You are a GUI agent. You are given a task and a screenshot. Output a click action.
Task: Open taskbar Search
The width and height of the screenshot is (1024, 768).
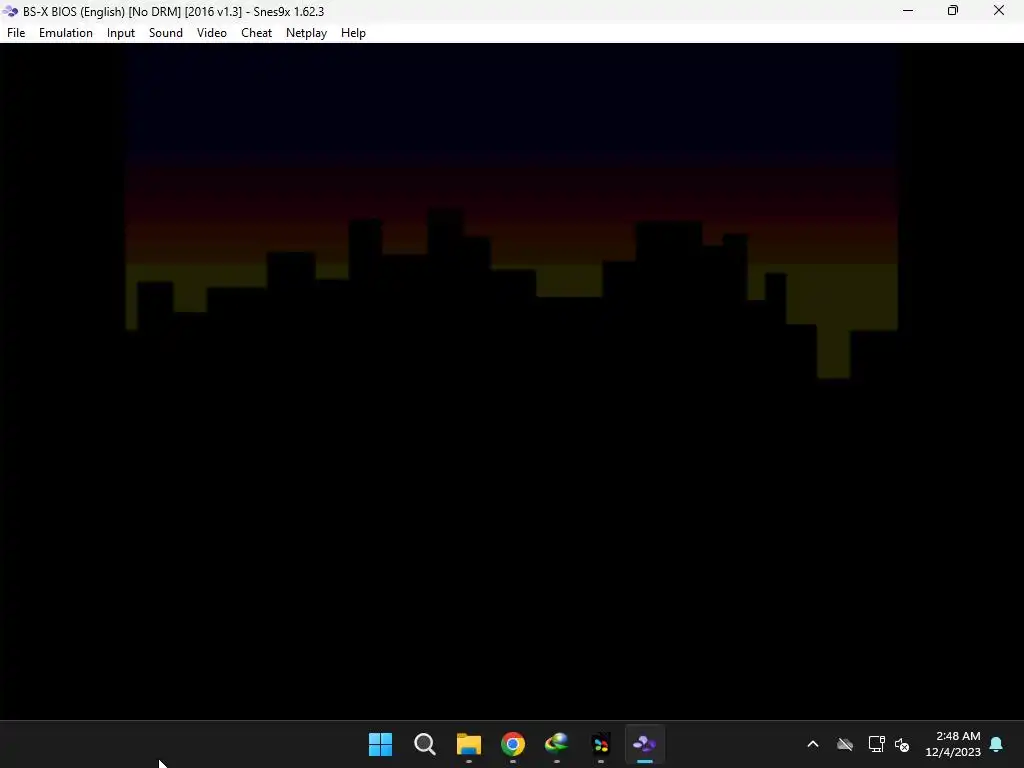[x=424, y=744]
